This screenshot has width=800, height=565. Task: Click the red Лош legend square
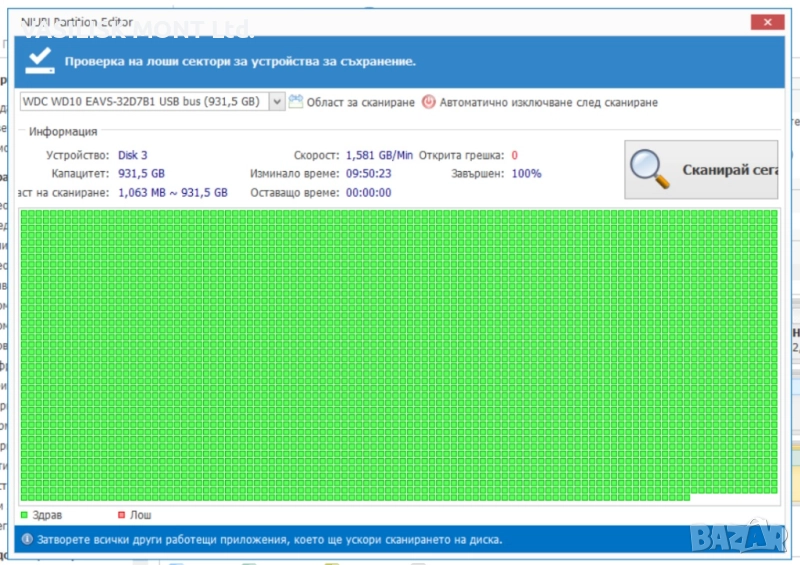[122, 515]
